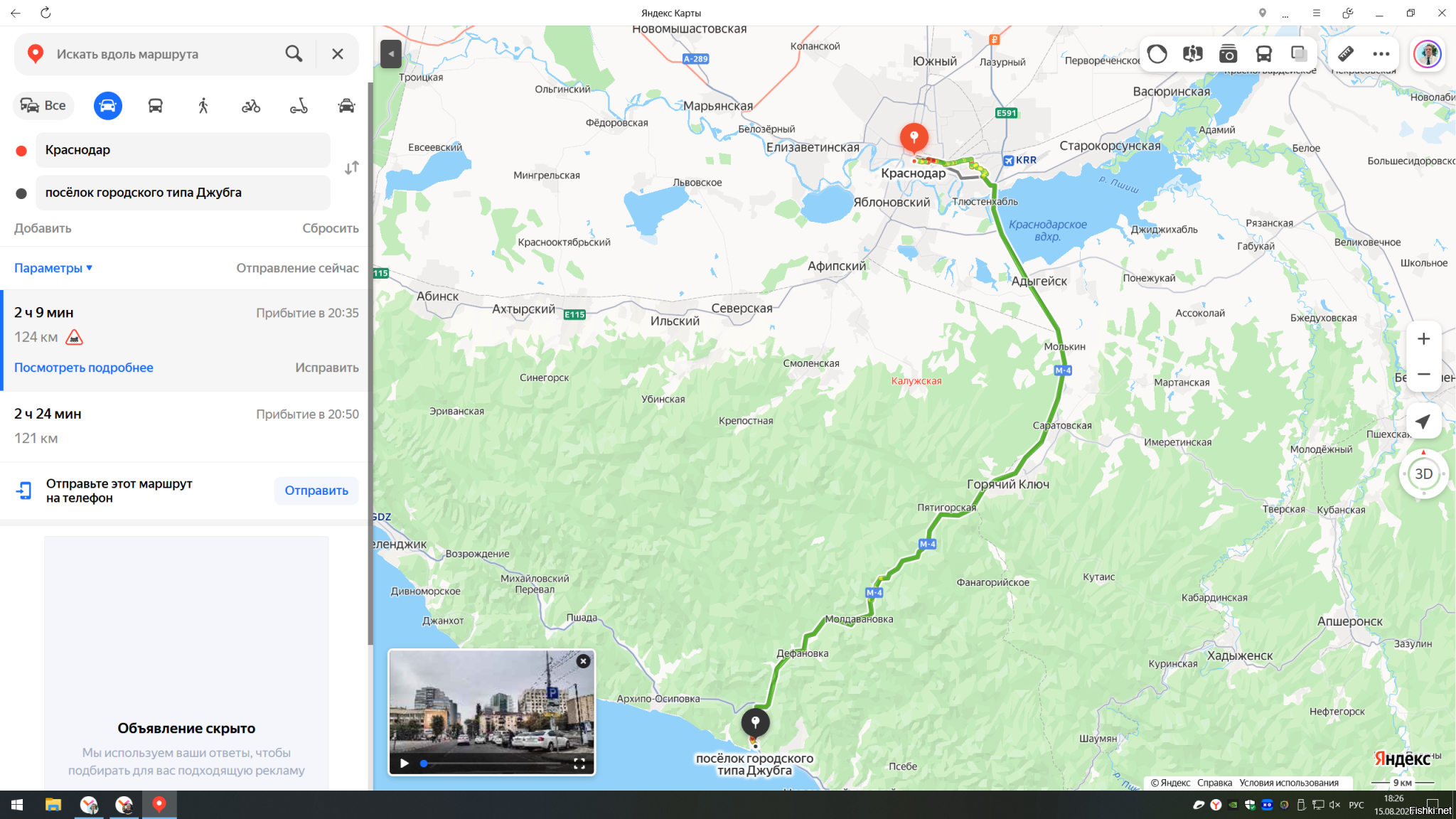This screenshot has height=819, width=1456.
Task: Select the 2 ч 24 мин alternative route
Action: point(185,426)
